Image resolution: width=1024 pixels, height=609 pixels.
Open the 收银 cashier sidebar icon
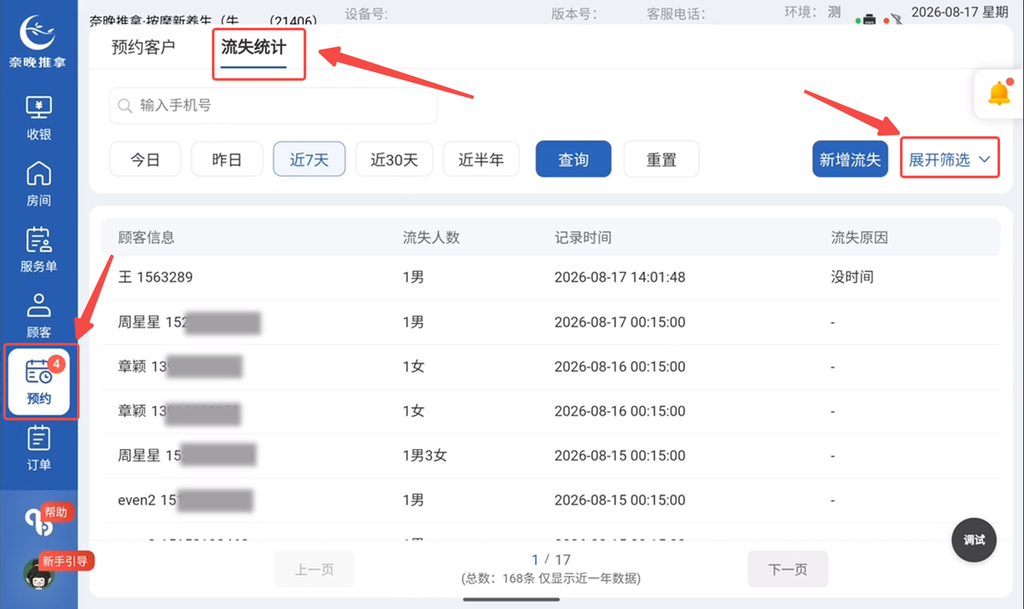(39, 117)
